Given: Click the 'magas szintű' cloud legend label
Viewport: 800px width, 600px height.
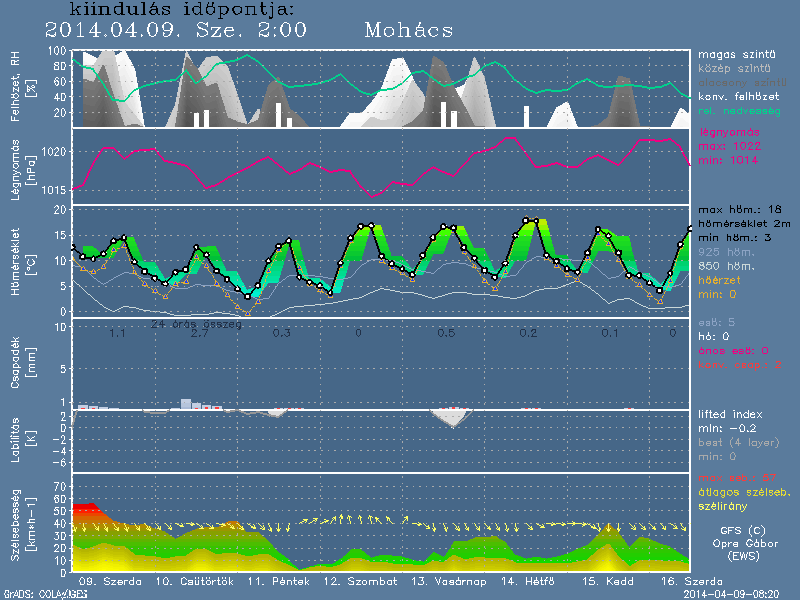Looking at the screenshot, I should [x=730, y=53].
